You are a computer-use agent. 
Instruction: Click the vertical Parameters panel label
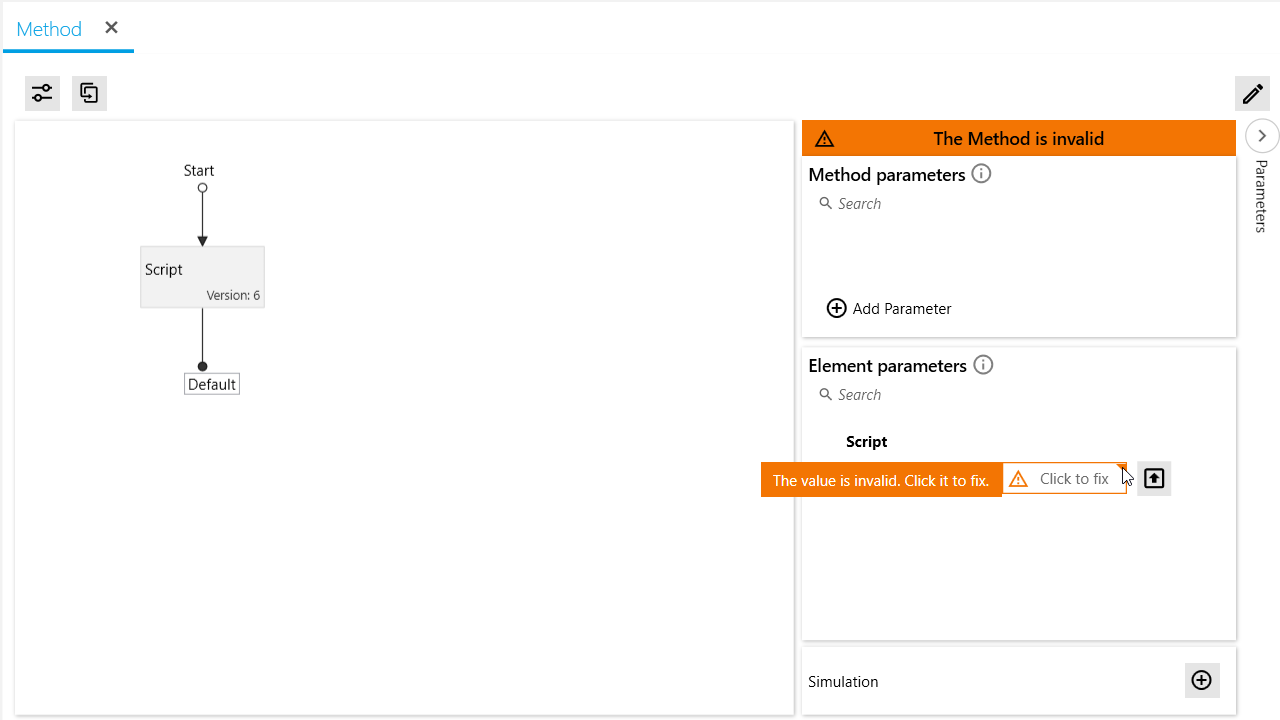1261,196
